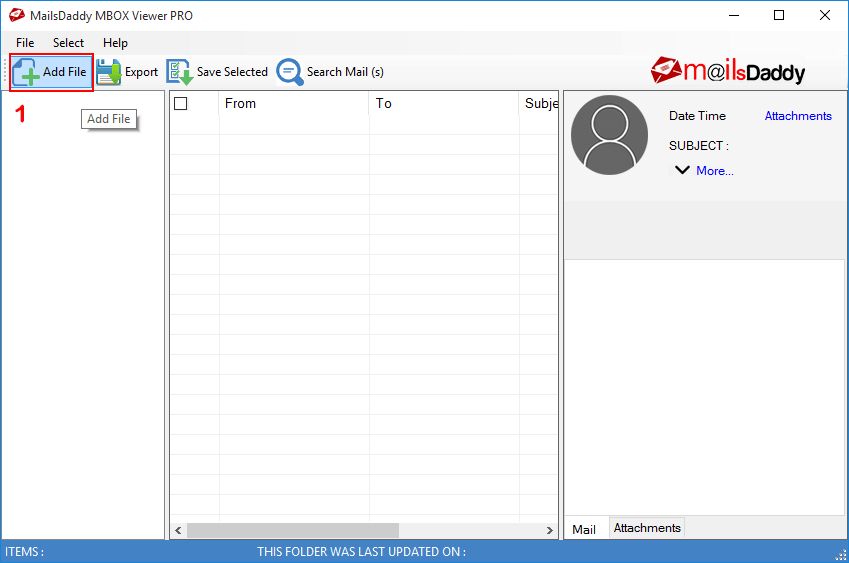Click the Search Mail magnifier icon
Image resolution: width=849 pixels, height=563 pixels.
pos(290,72)
